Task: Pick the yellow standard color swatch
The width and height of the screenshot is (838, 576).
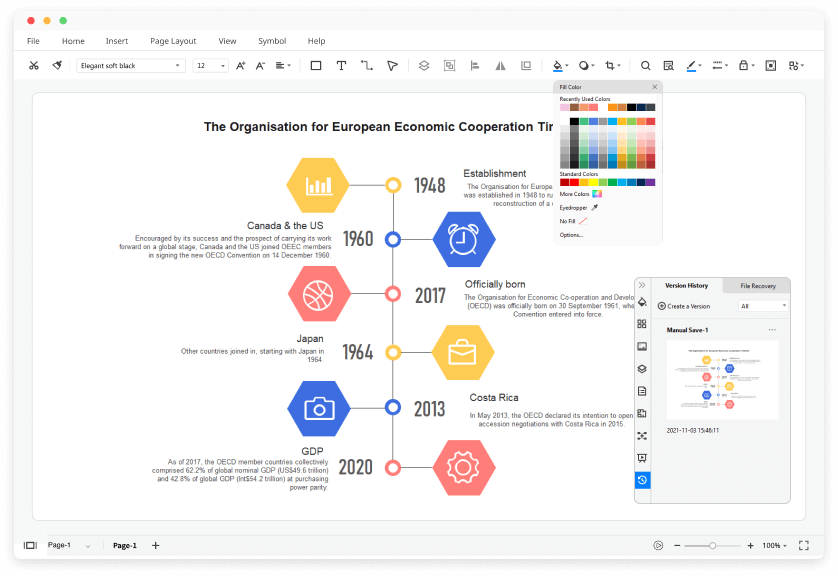Action: click(593, 182)
